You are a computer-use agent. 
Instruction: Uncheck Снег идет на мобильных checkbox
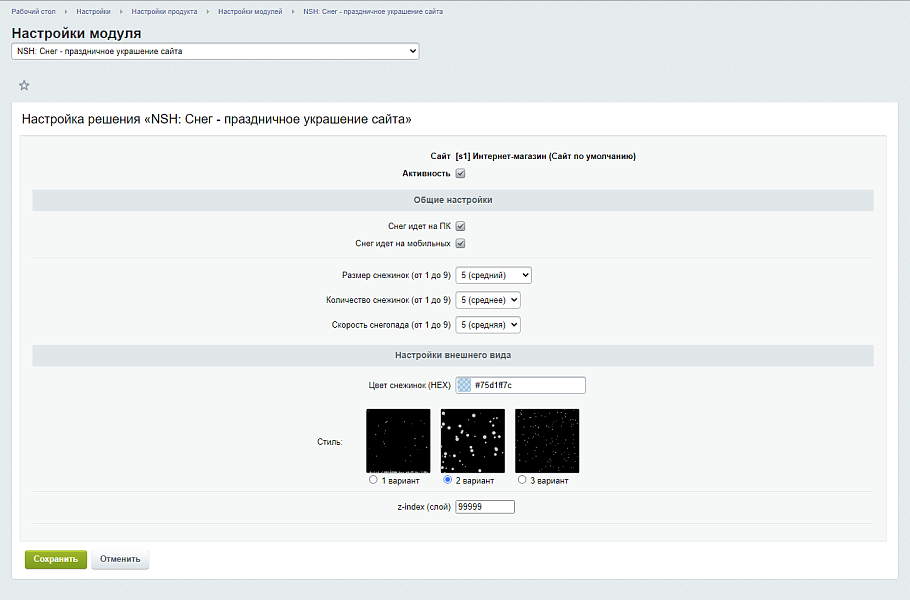point(460,243)
